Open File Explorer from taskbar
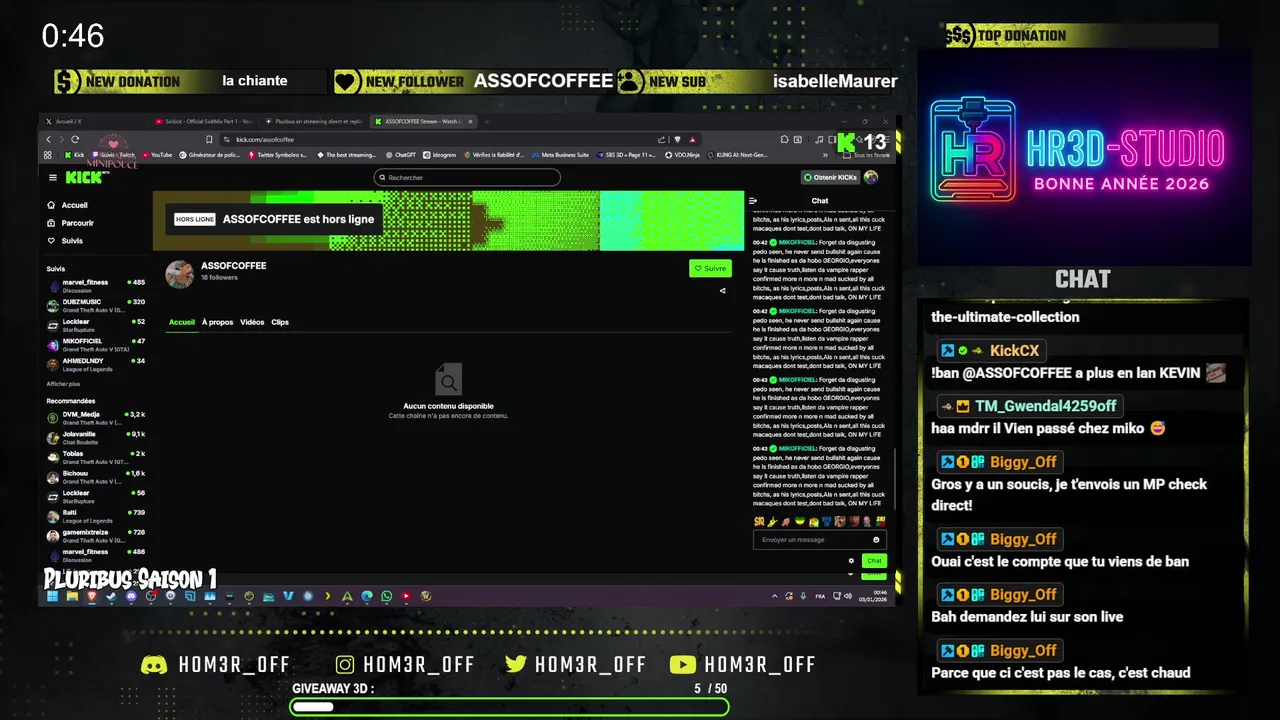1280x720 pixels. 72,596
